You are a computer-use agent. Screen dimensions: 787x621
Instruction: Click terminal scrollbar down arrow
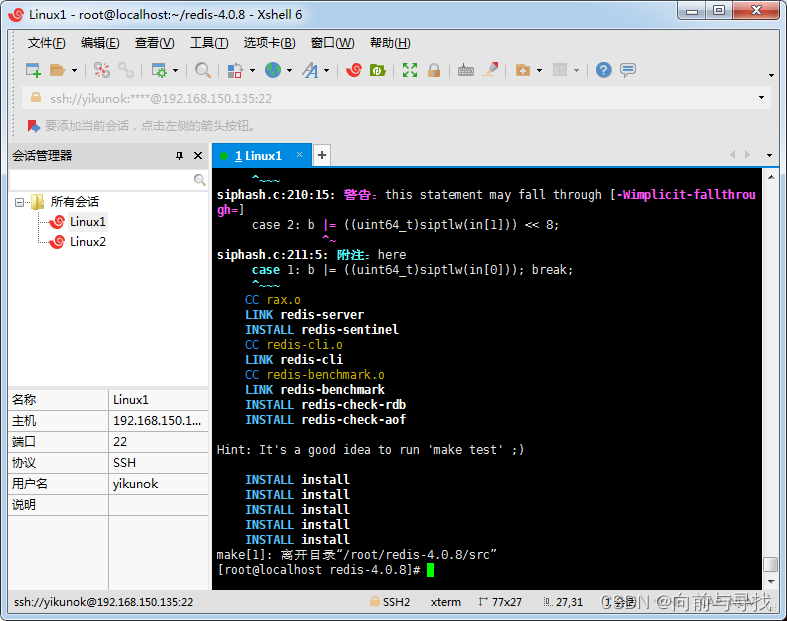[771, 581]
